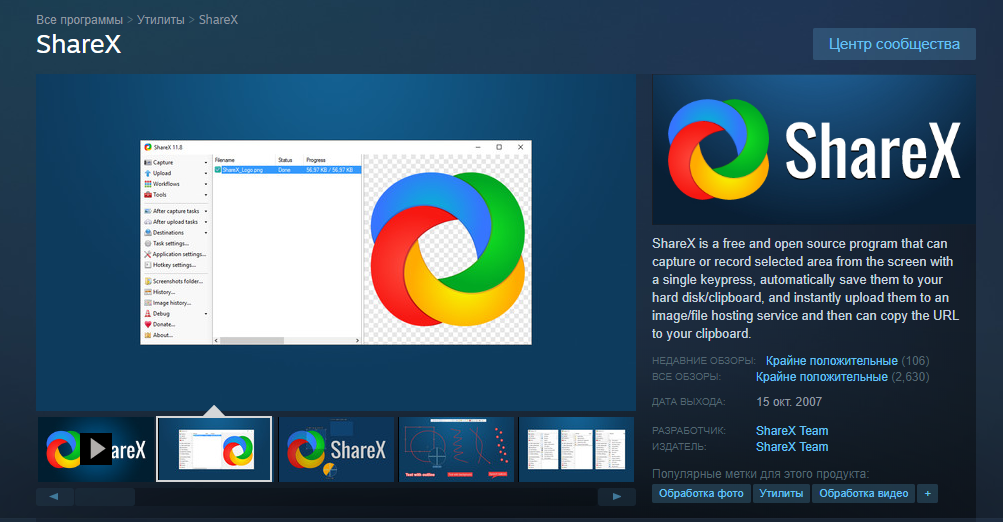Click the thumbnail strip scrollbar handle
The image size is (1003, 522).
tap(104, 496)
